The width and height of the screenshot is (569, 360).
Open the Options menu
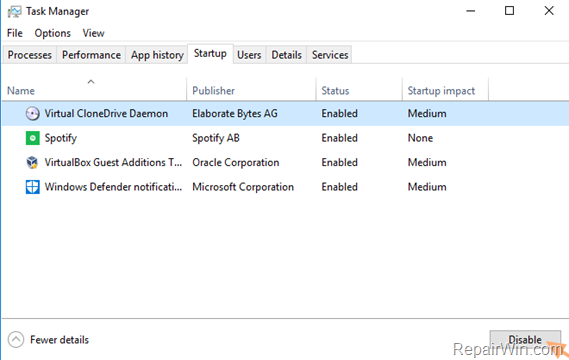[53, 33]
